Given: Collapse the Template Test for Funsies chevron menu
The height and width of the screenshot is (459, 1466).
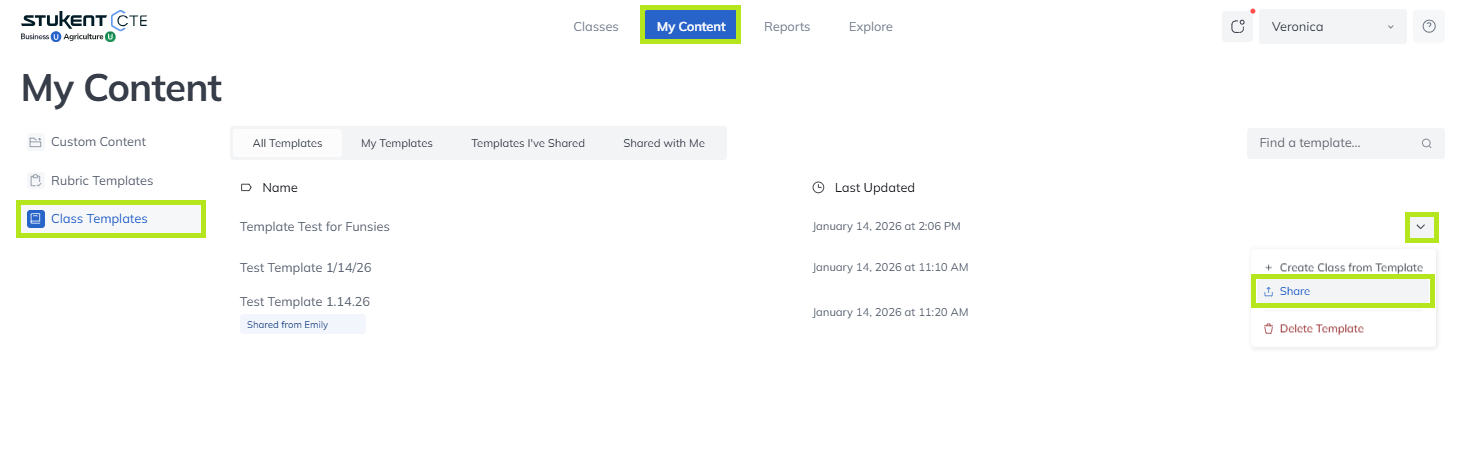Looking at the screenshot, I should (x=1421, y=228).
